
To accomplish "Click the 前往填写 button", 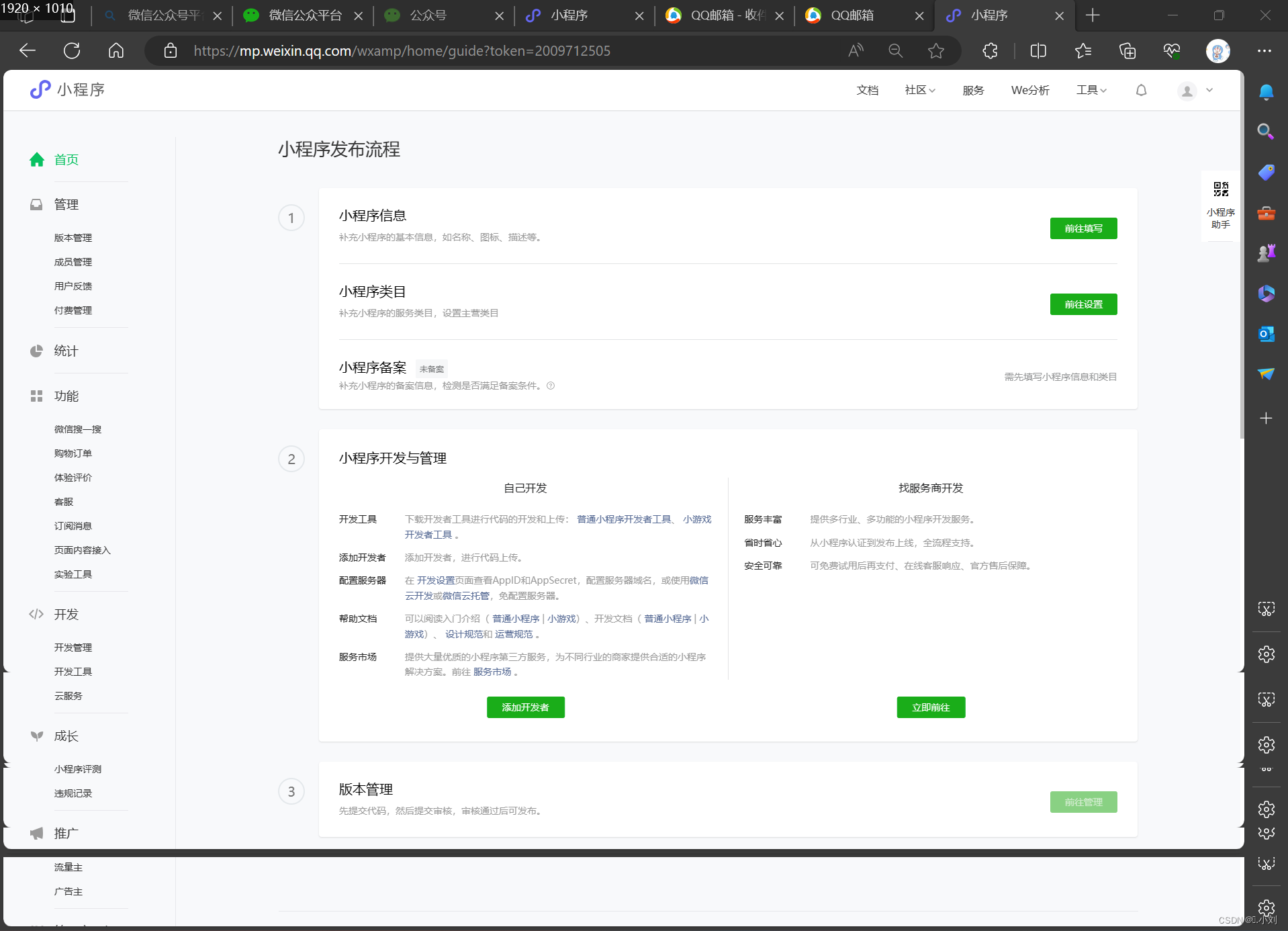I will point(1083,228).
